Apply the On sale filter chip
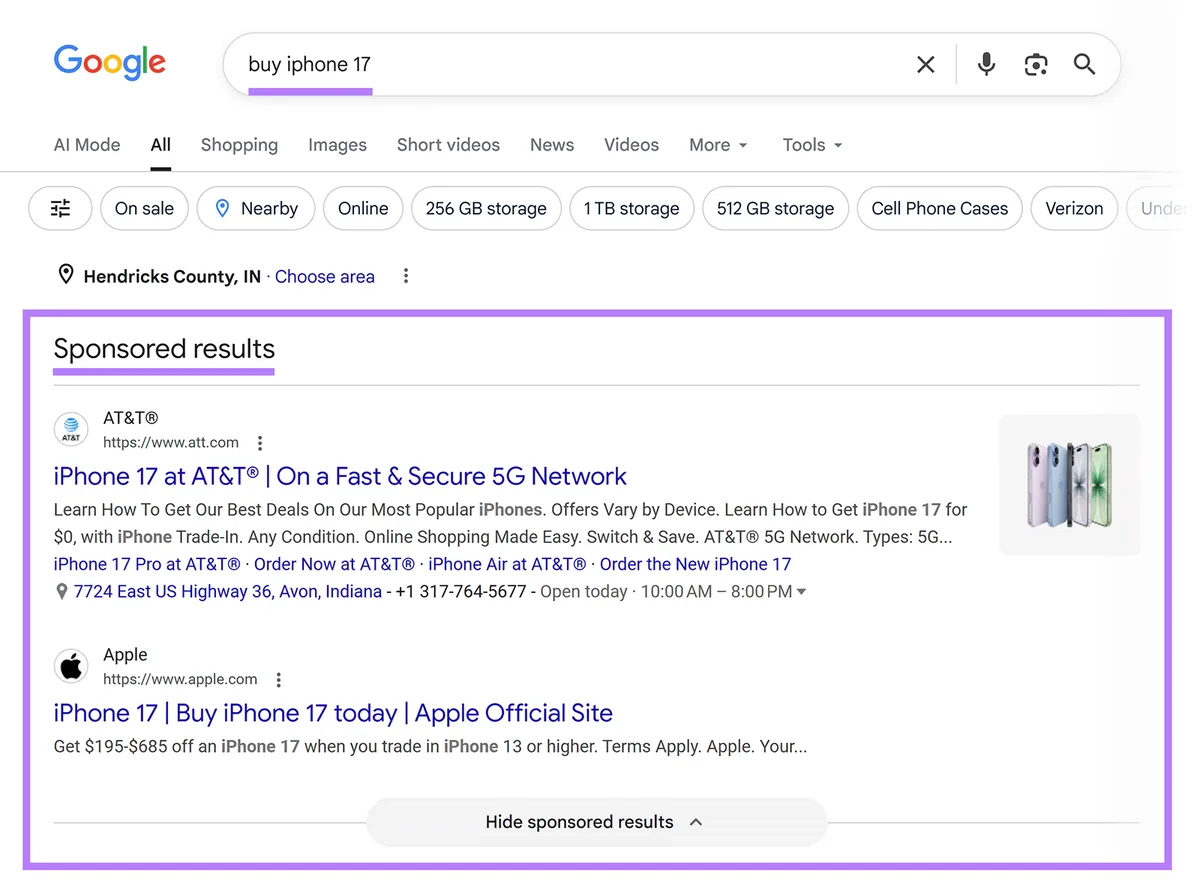Viewport: 1200px width, 880px height. pos(144,209)
